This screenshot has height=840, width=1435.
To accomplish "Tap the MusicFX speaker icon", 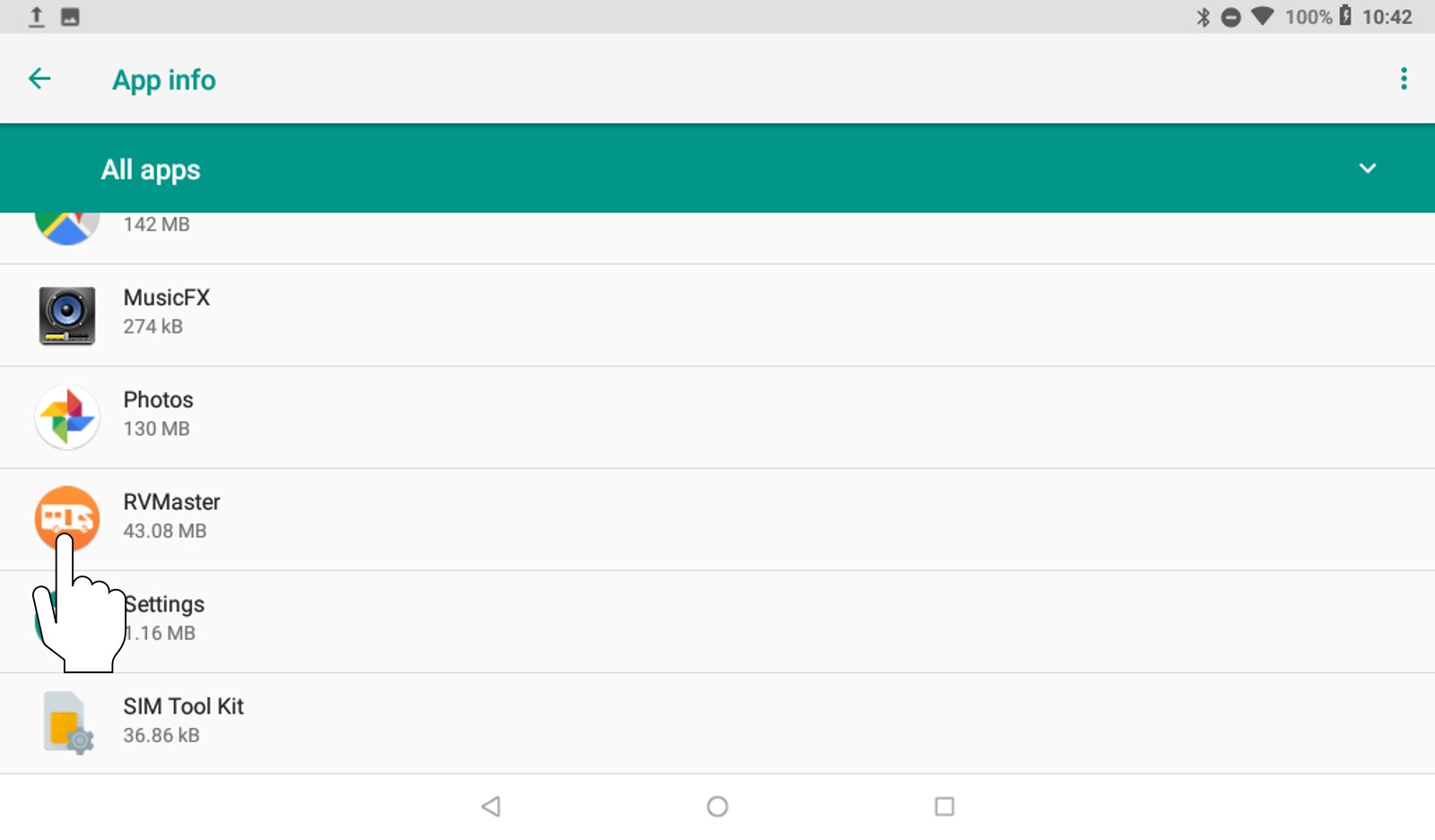I will (67, 316).
